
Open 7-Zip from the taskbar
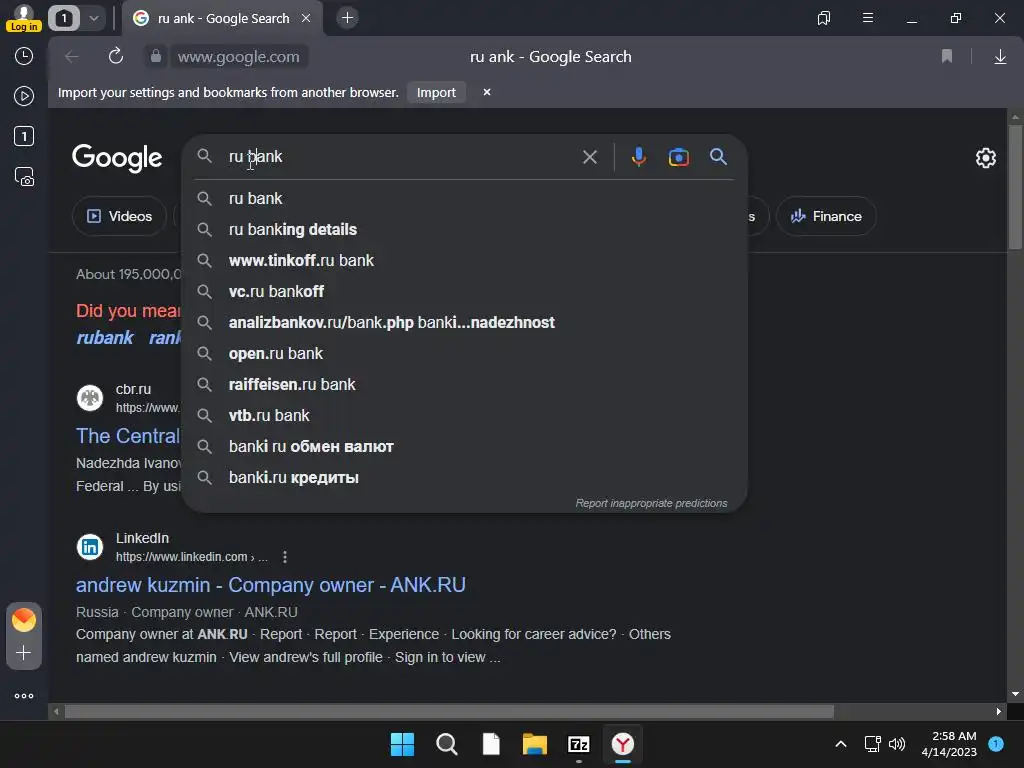[579, 744]
